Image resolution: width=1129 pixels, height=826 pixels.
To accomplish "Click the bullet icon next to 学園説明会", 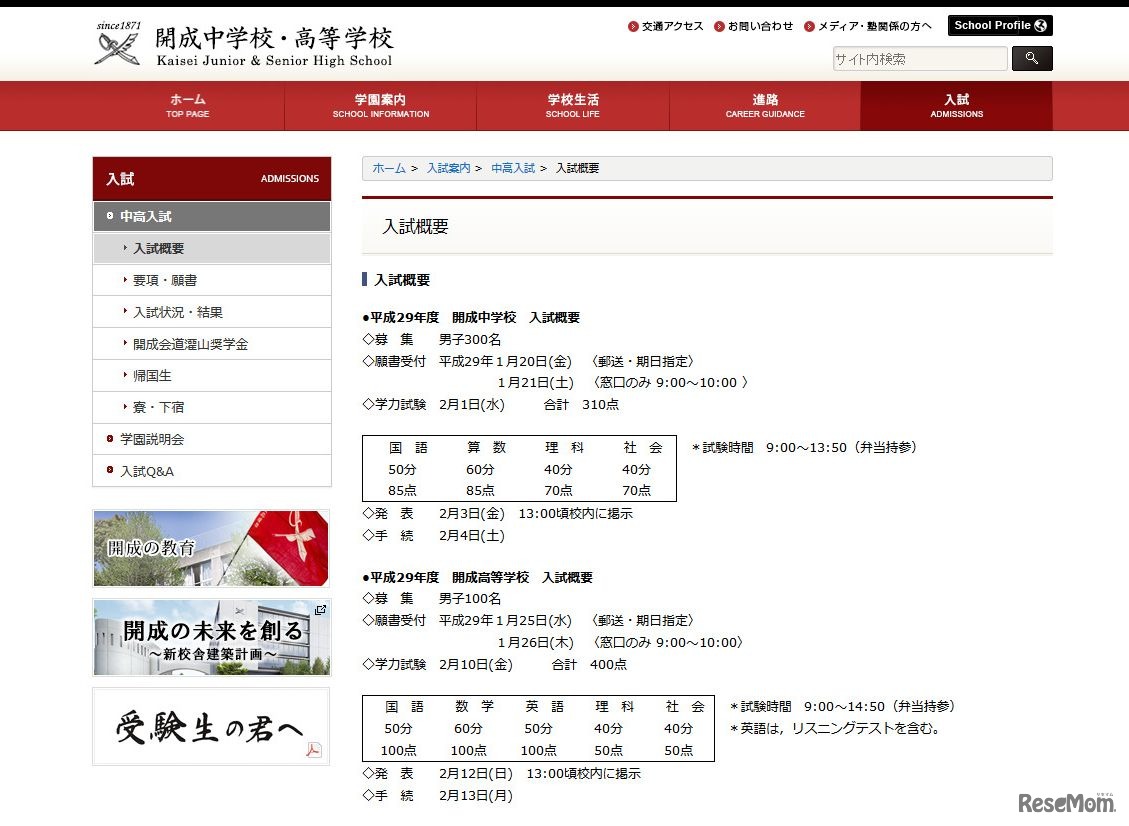I will (x=109, y=439).
